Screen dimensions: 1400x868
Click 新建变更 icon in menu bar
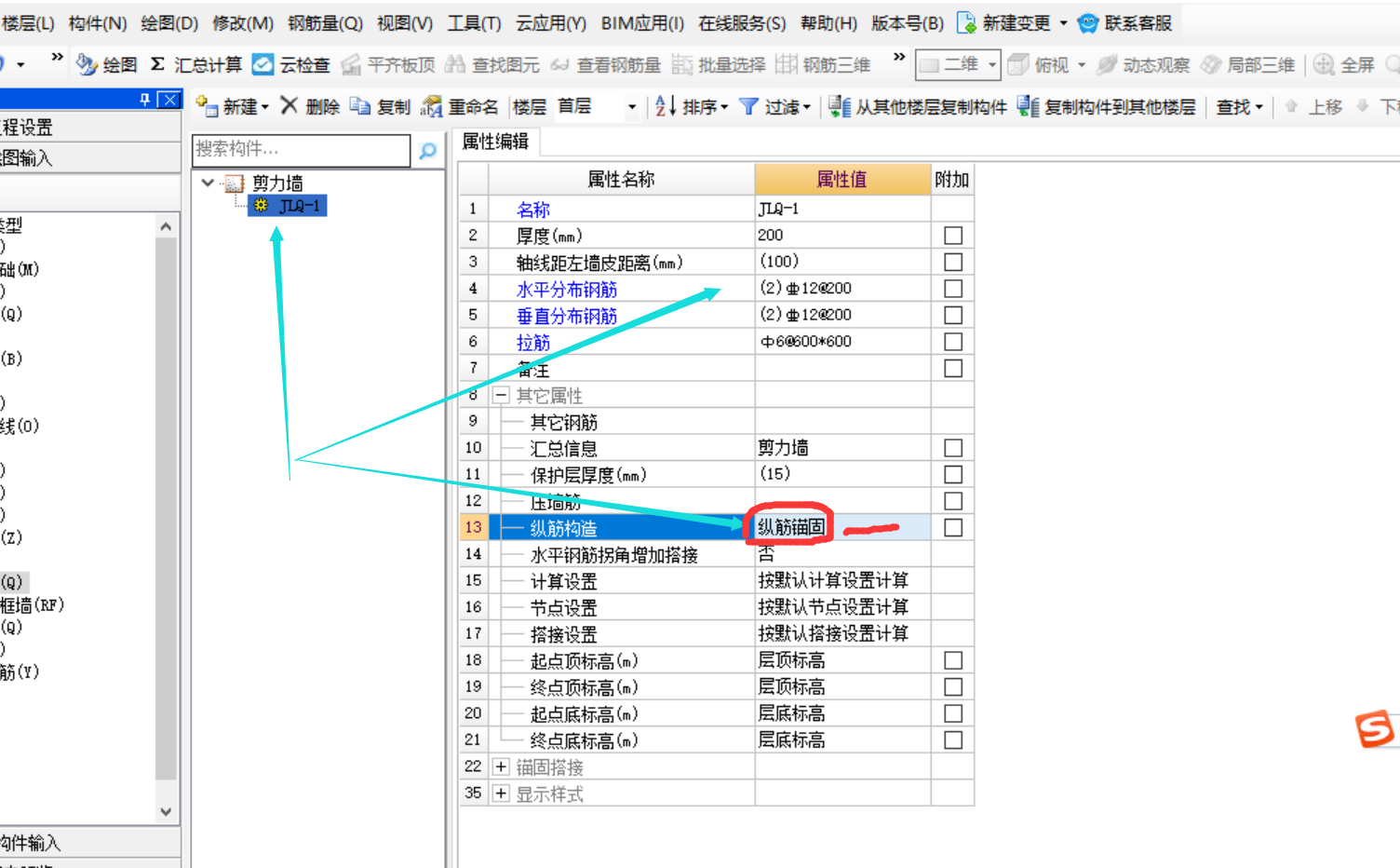pyautogui.click(x=966, y=22)
